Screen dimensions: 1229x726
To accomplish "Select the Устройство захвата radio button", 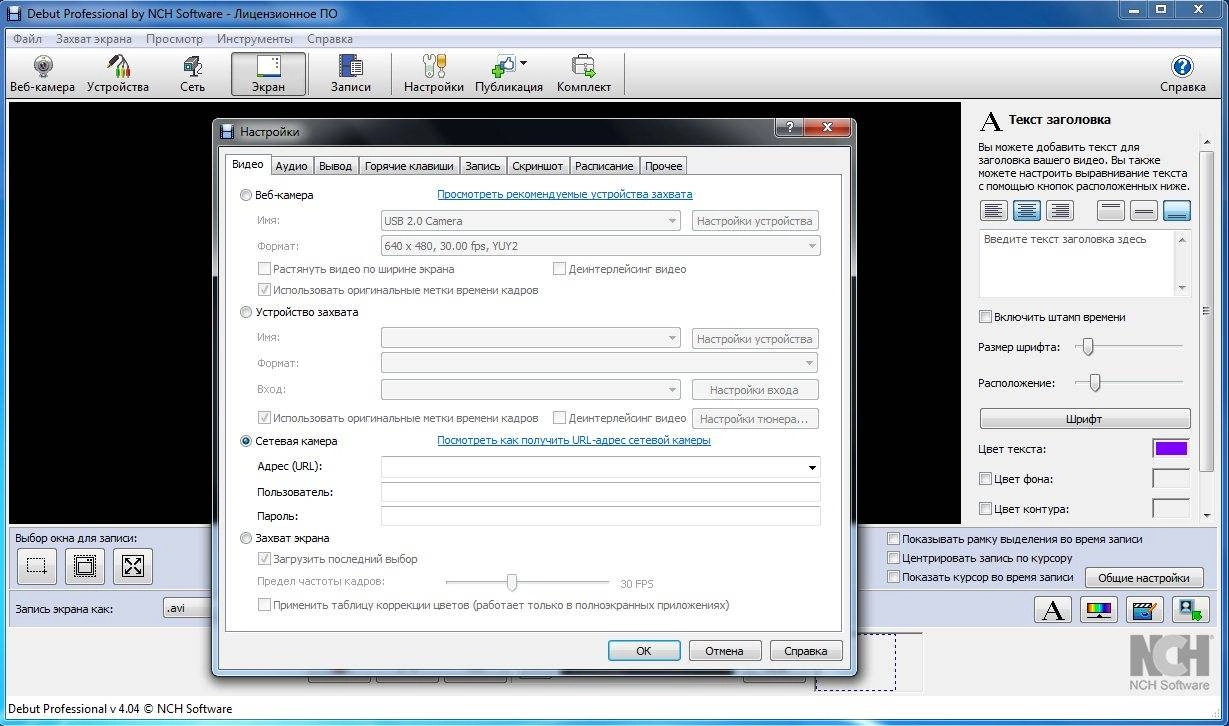I will (246, 312).
